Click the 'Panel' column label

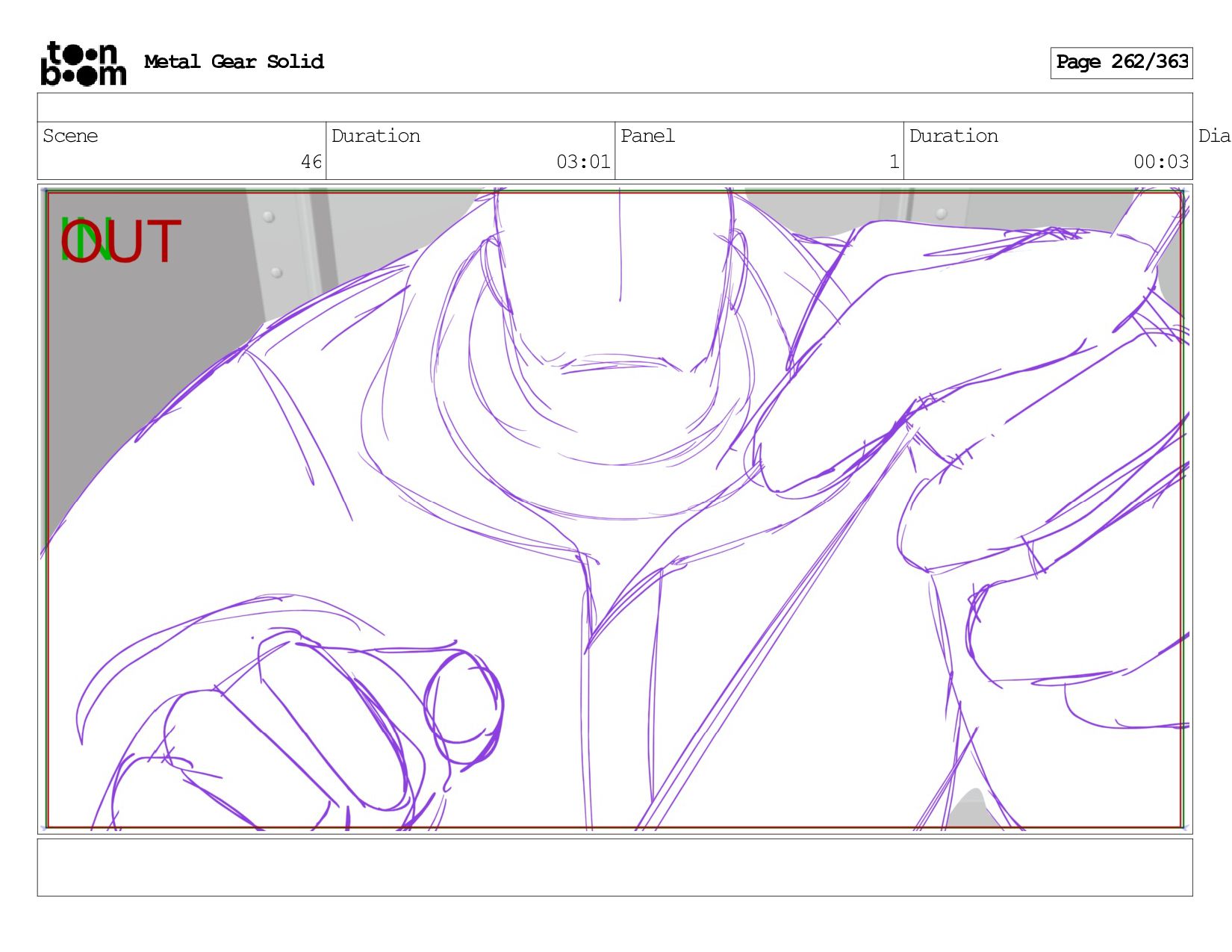click(647, 136)
